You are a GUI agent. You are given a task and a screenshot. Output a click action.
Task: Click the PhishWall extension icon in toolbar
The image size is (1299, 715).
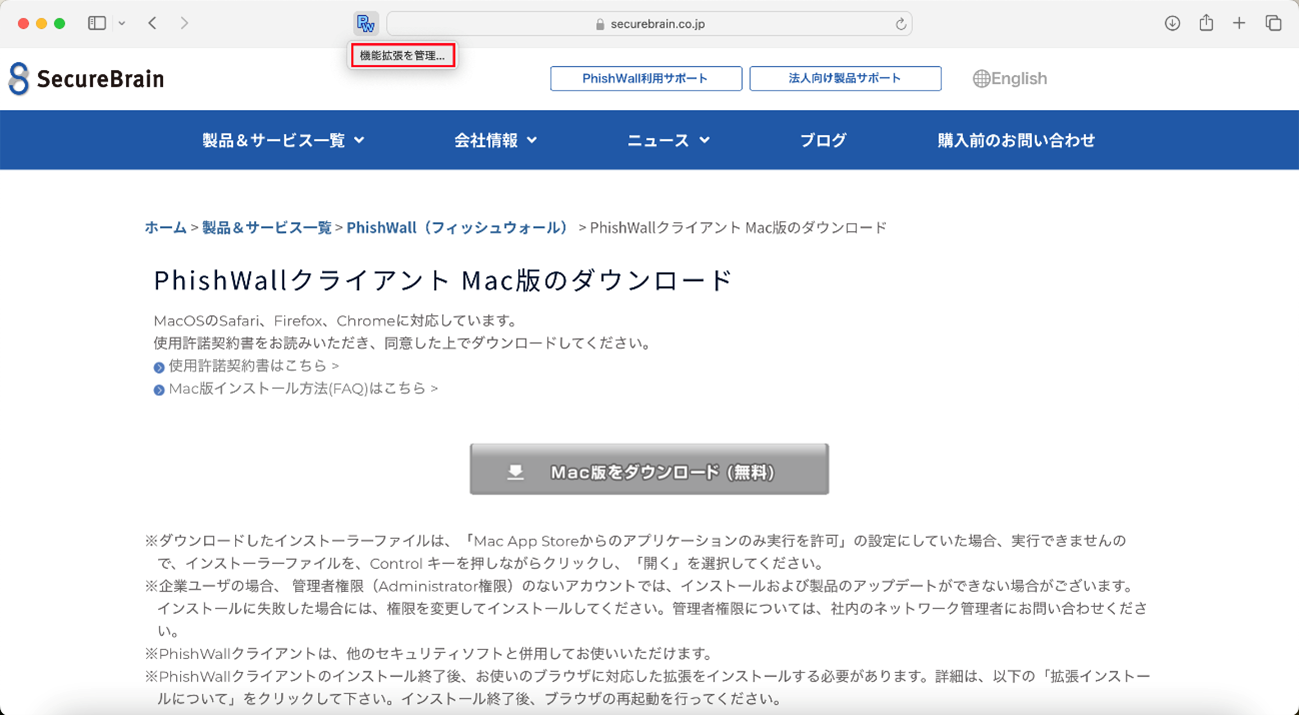coord(366,23)
